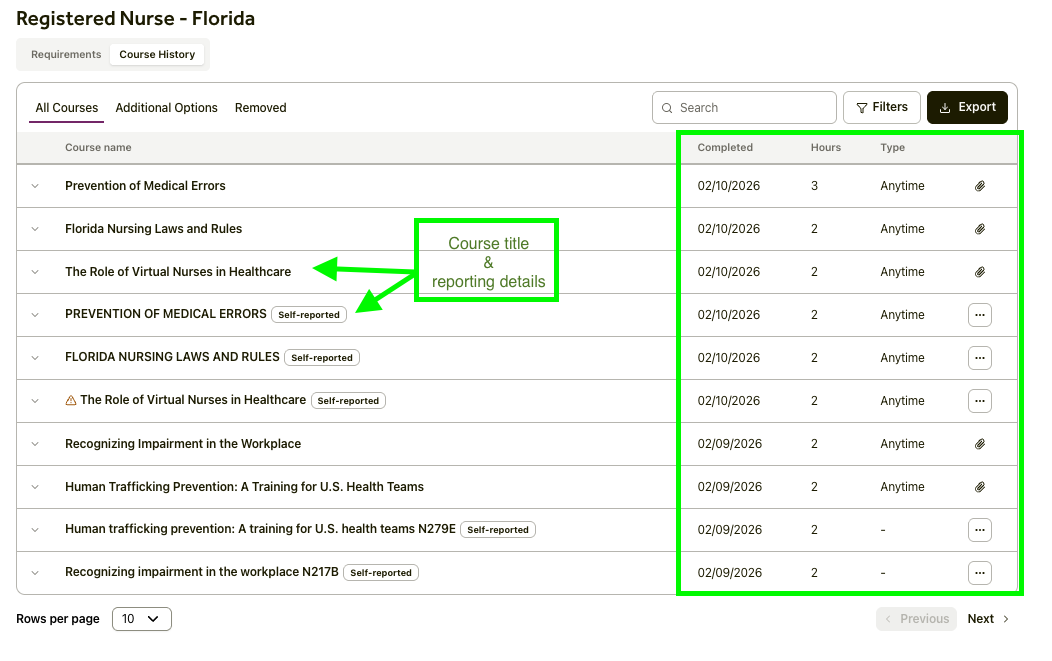Open the Rows per page dropdown
Viewport: 1052px width, 661px height.
141,619
